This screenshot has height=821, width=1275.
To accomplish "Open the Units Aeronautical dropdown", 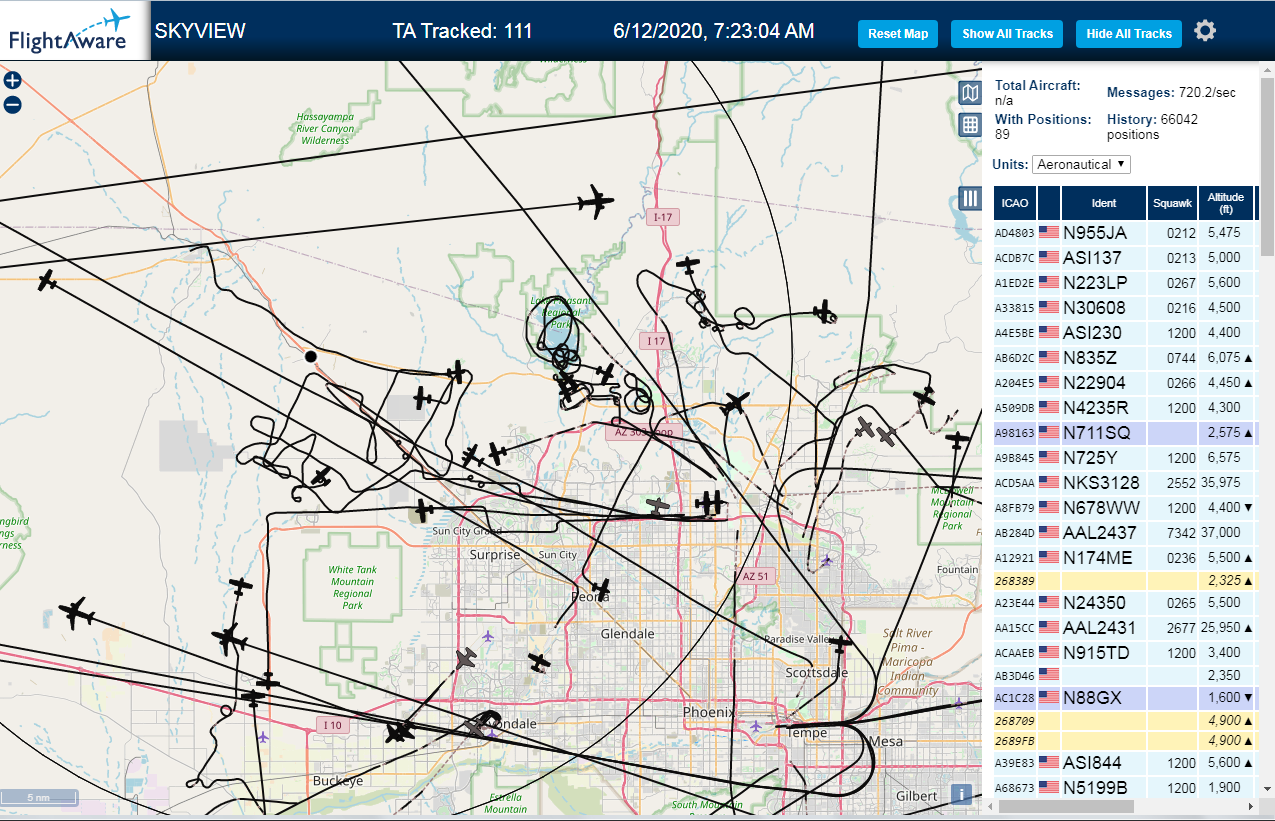I will (x=1081, y=164).
